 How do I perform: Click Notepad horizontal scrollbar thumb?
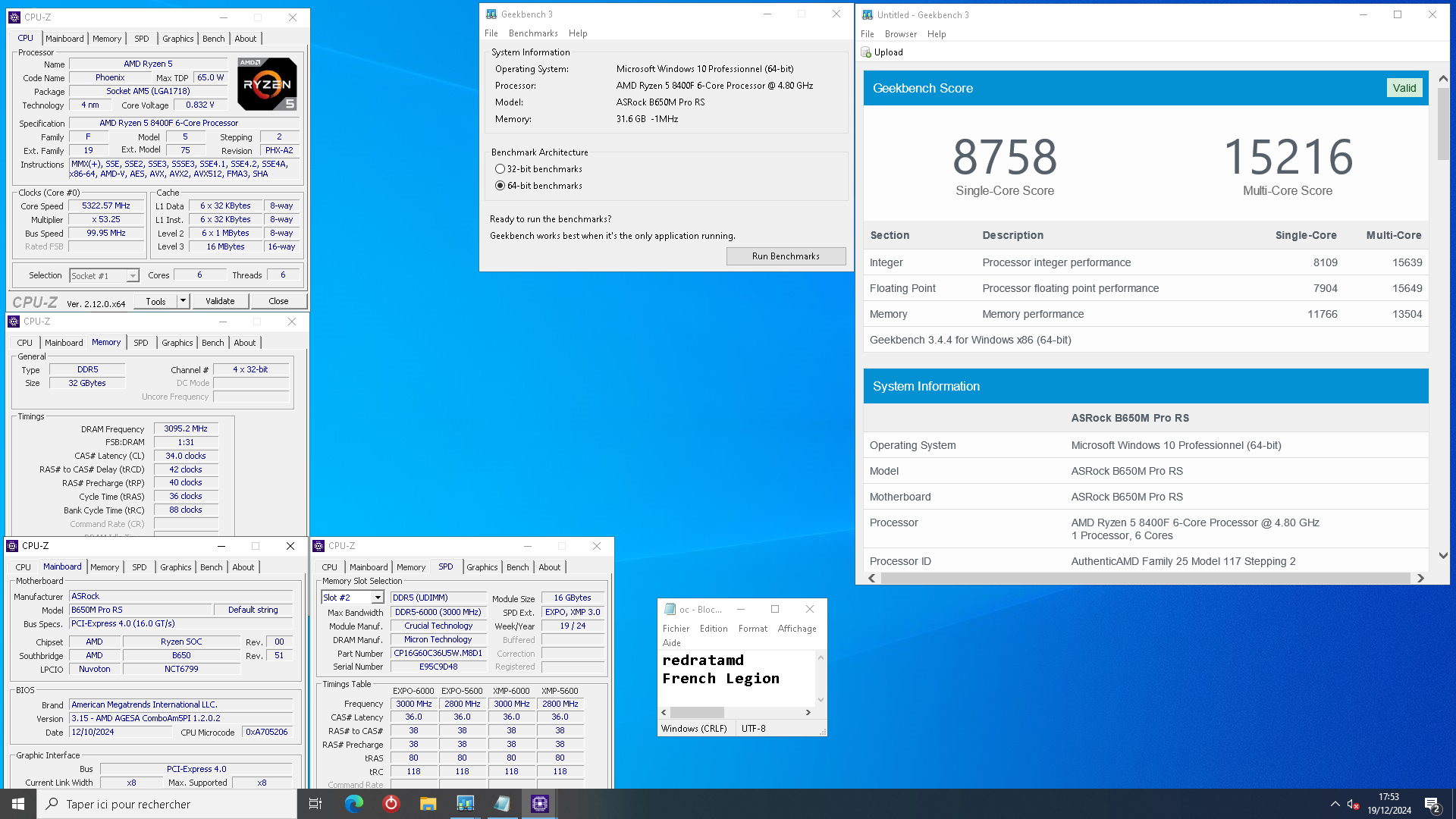pyautogui.click(x=697, y=713)
